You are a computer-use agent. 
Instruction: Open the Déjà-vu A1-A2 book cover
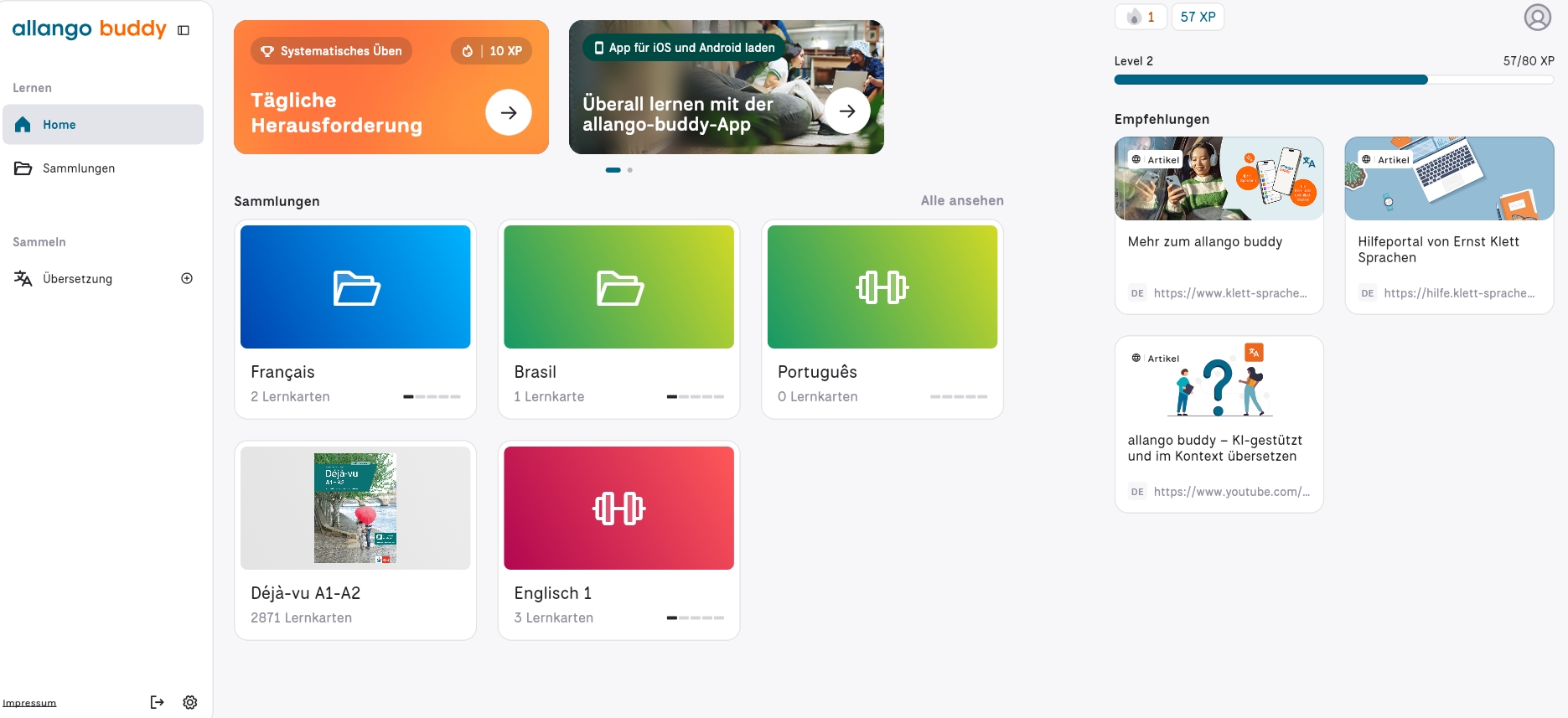pyautogui.click(x=355, y=508)
